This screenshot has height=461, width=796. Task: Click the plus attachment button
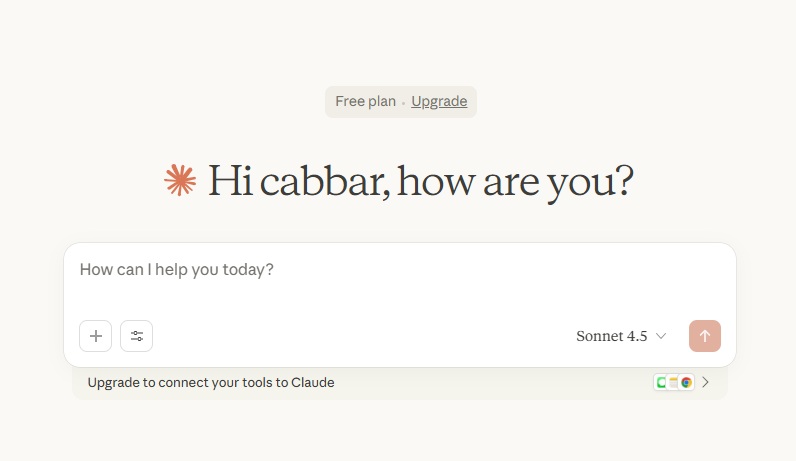(96, 336)
